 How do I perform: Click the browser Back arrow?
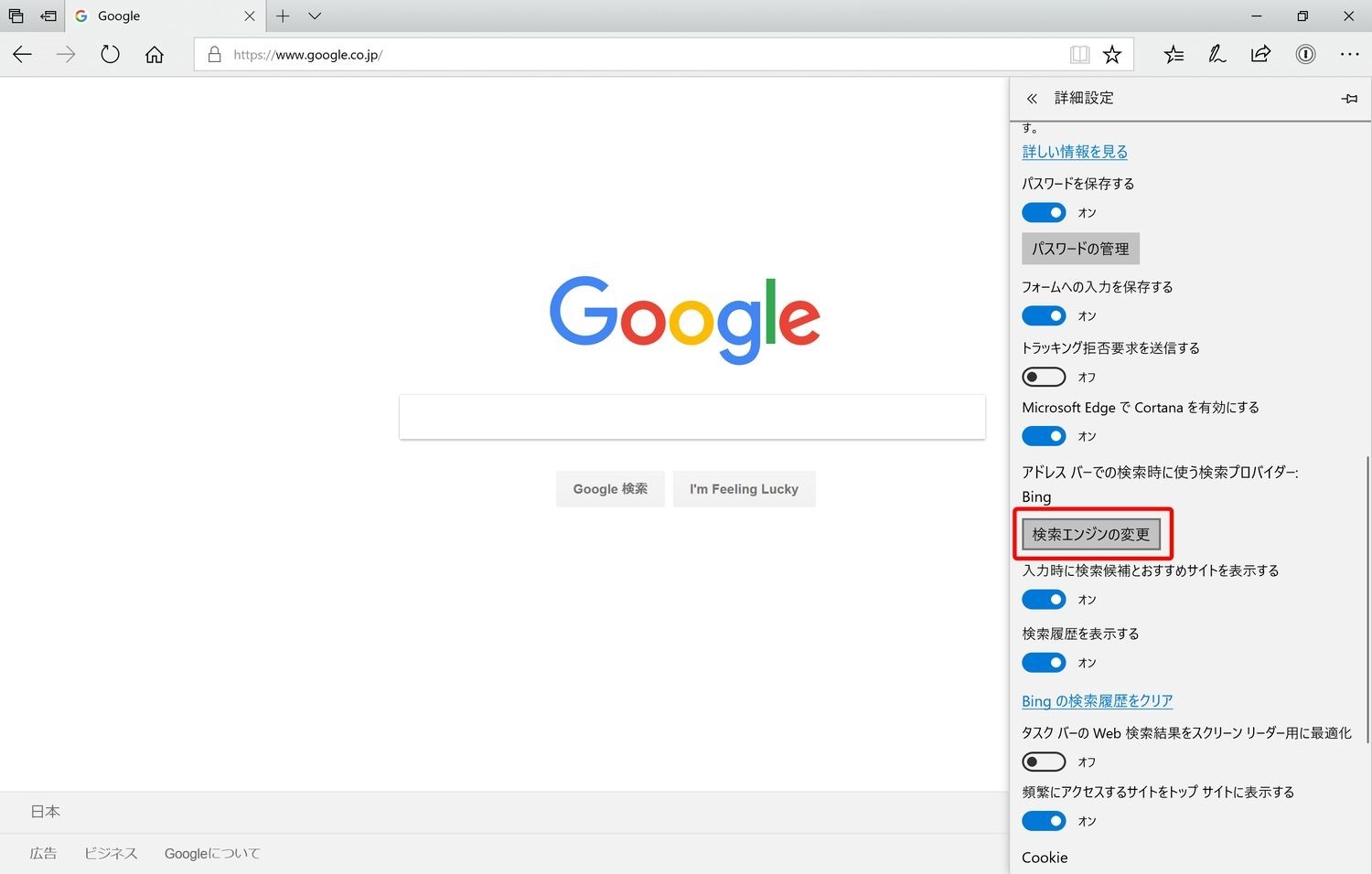[22, 55]
